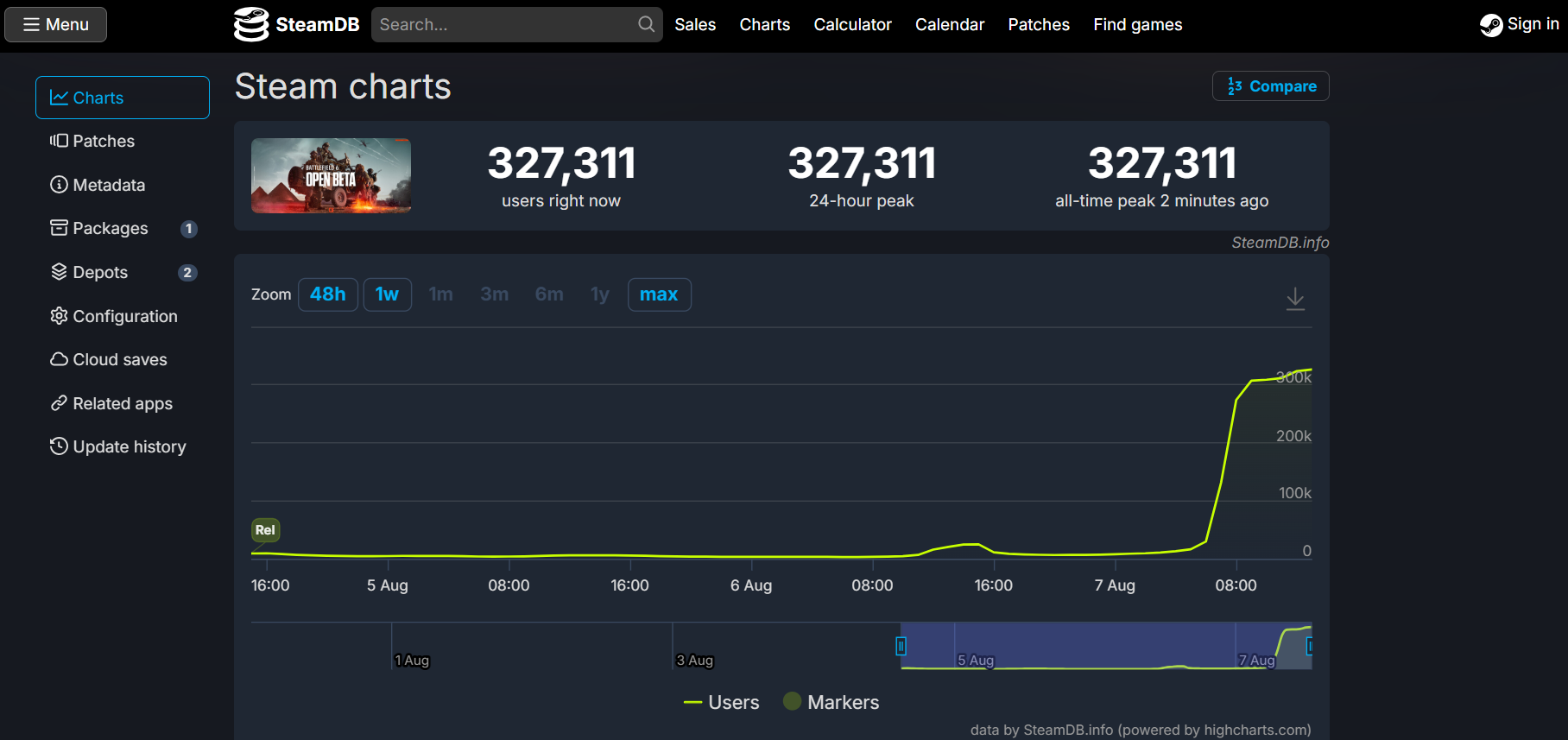Set chart zoom to max
The width and height of the screenshot is (1568, 740).
pos(659,294)
